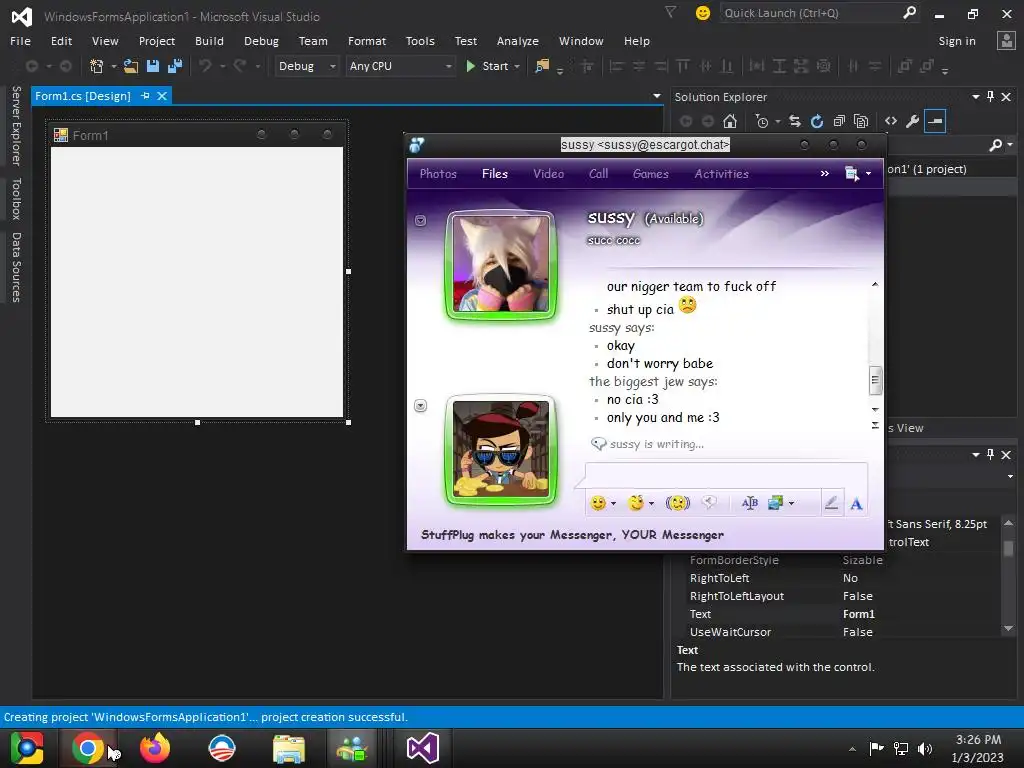Refresh the Solution Explorer with the refresh icon
This screenshot has height=768, width=1024.
pyautogui.click(x=816, y=121)
